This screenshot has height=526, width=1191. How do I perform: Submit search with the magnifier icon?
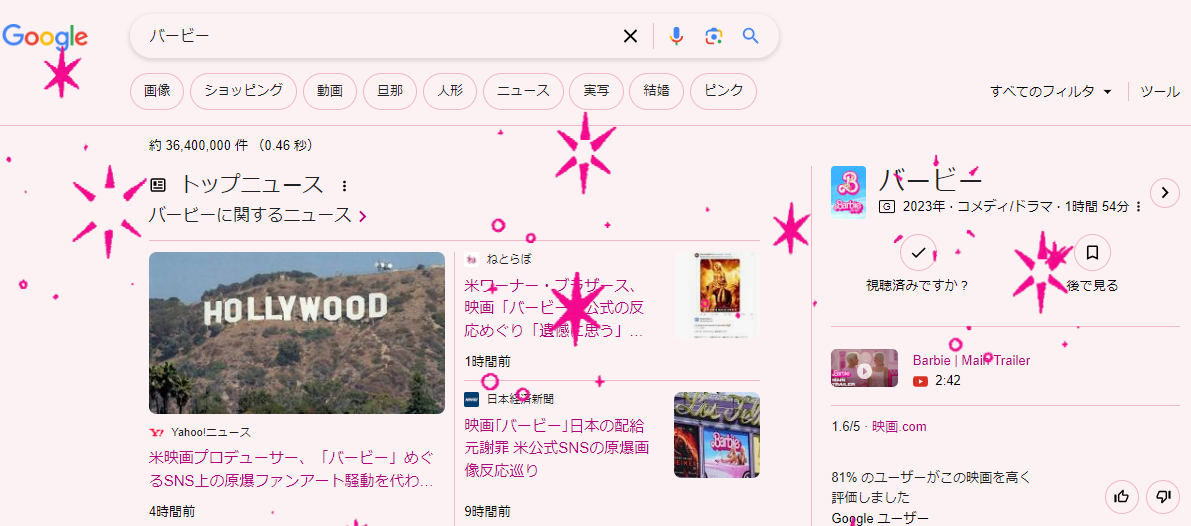750,36
